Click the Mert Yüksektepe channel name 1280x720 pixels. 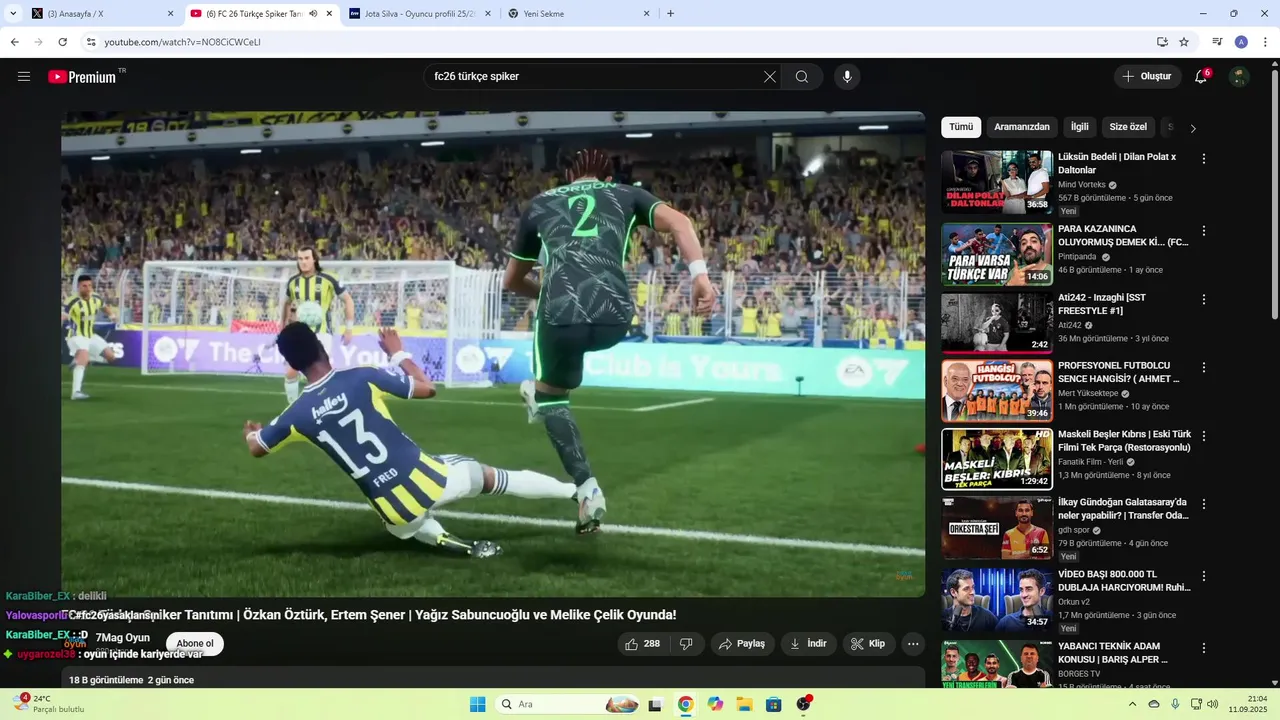tap(1088, 393)
